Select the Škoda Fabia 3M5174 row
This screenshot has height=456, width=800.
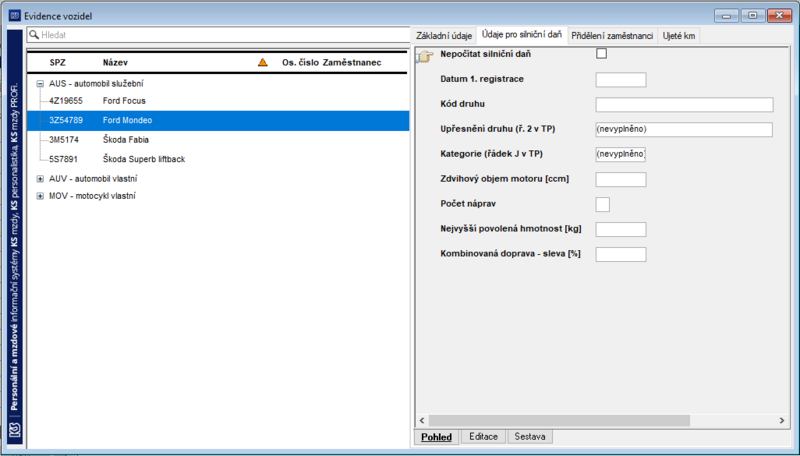(218, 140)
